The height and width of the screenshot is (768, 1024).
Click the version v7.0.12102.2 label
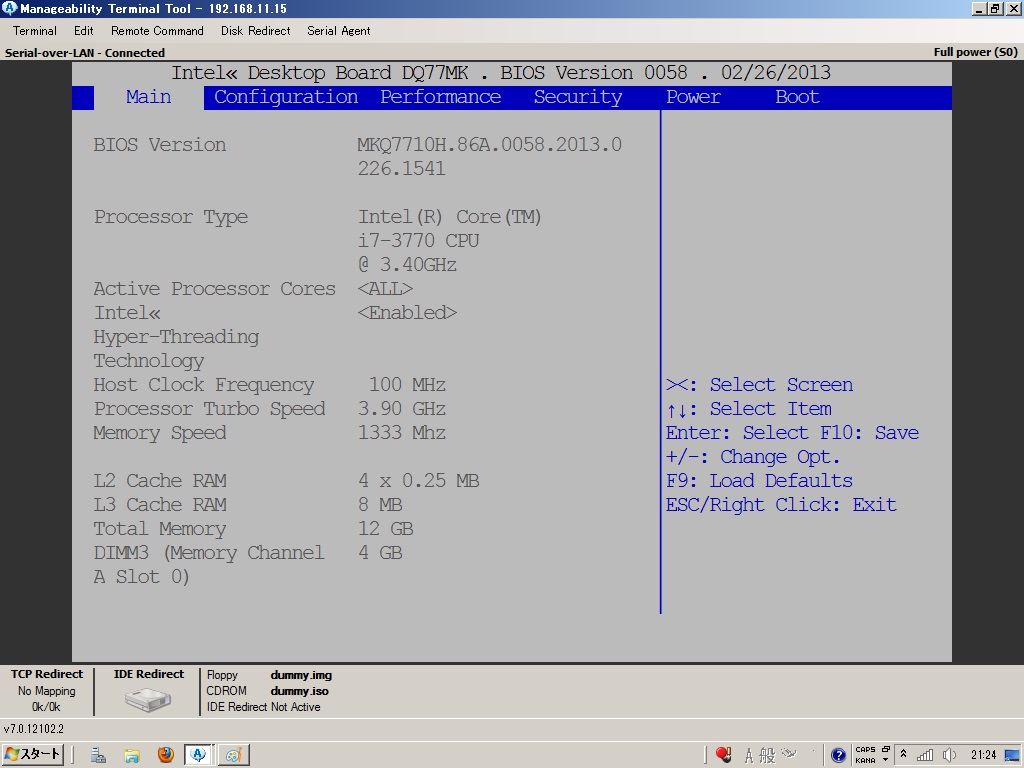tap(34, 729)
